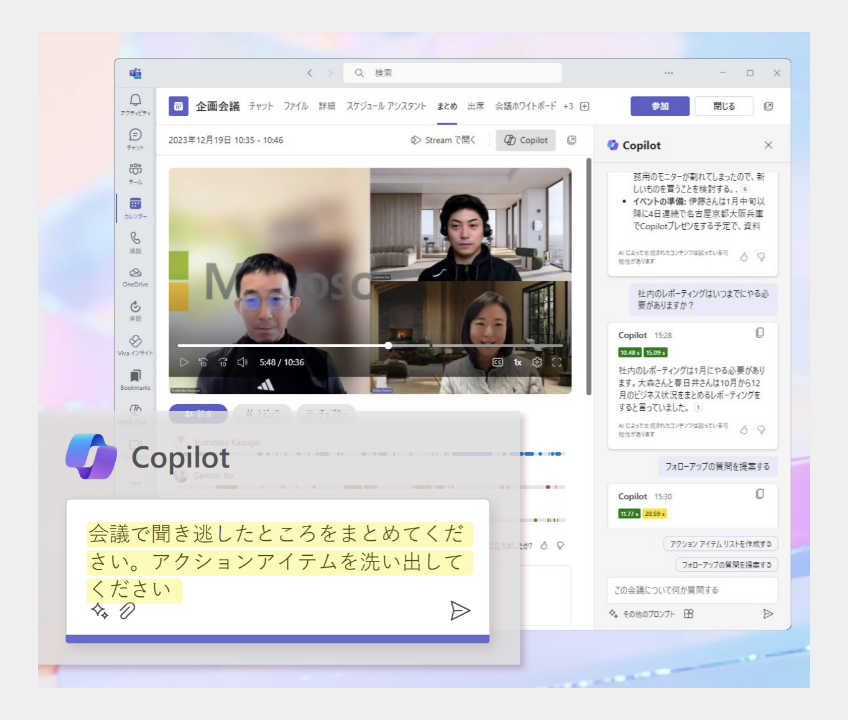The height and width of the screenshot is (720, 848).
Task: Mute the video player volume
Action: point(242,362)
